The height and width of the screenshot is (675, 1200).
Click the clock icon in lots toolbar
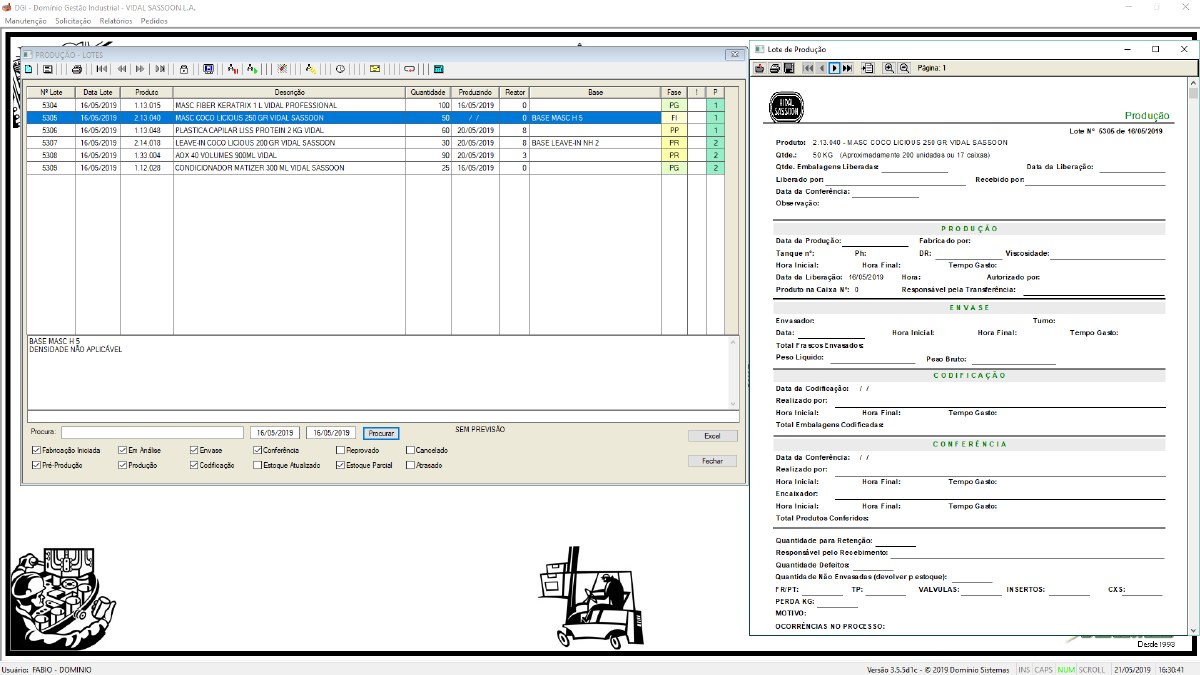341,69
